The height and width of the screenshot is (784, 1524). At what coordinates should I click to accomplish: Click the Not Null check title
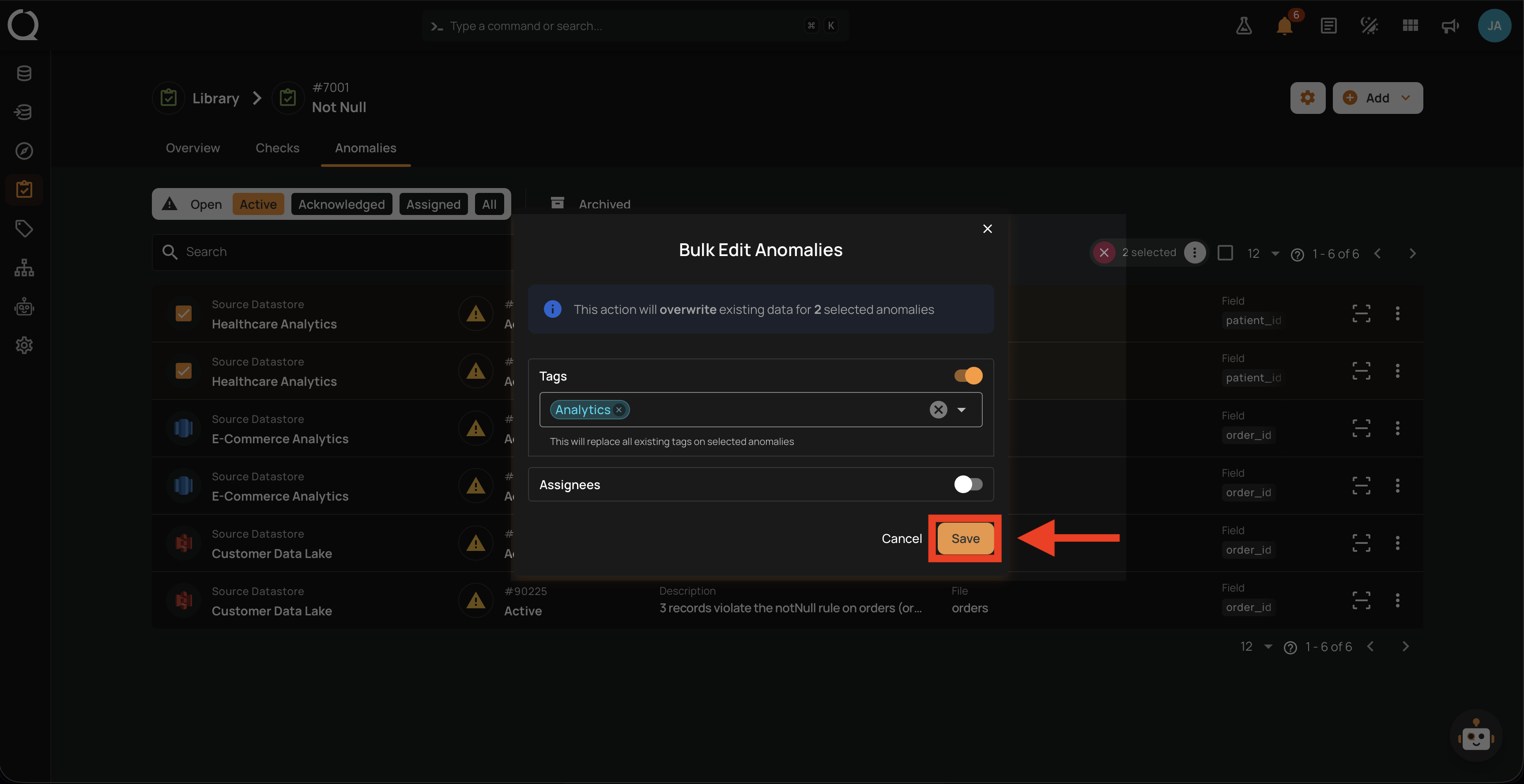(339, 107)
